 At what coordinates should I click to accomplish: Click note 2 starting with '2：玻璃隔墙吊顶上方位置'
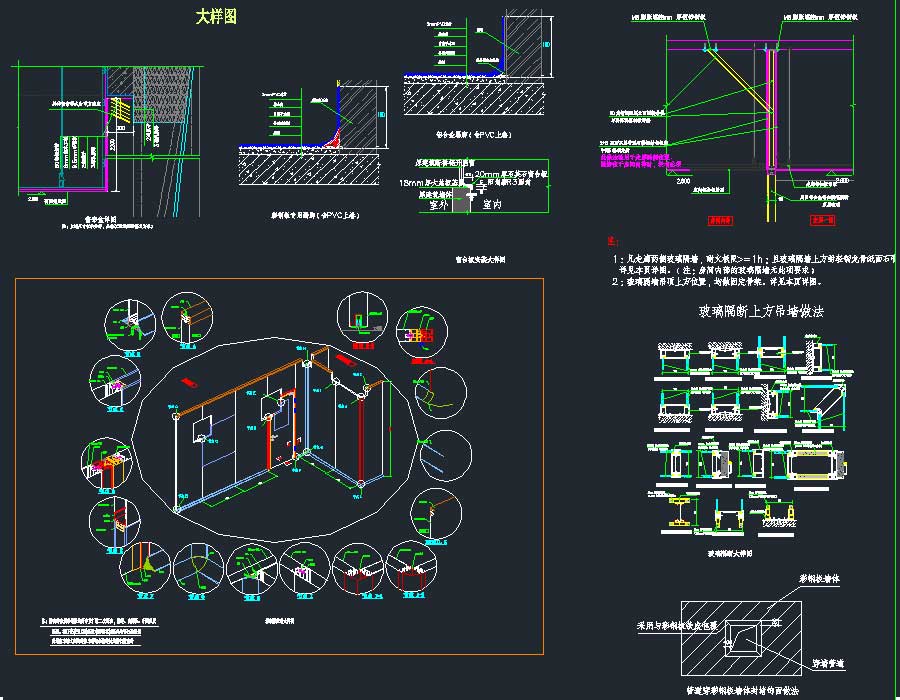click(717, 282)
